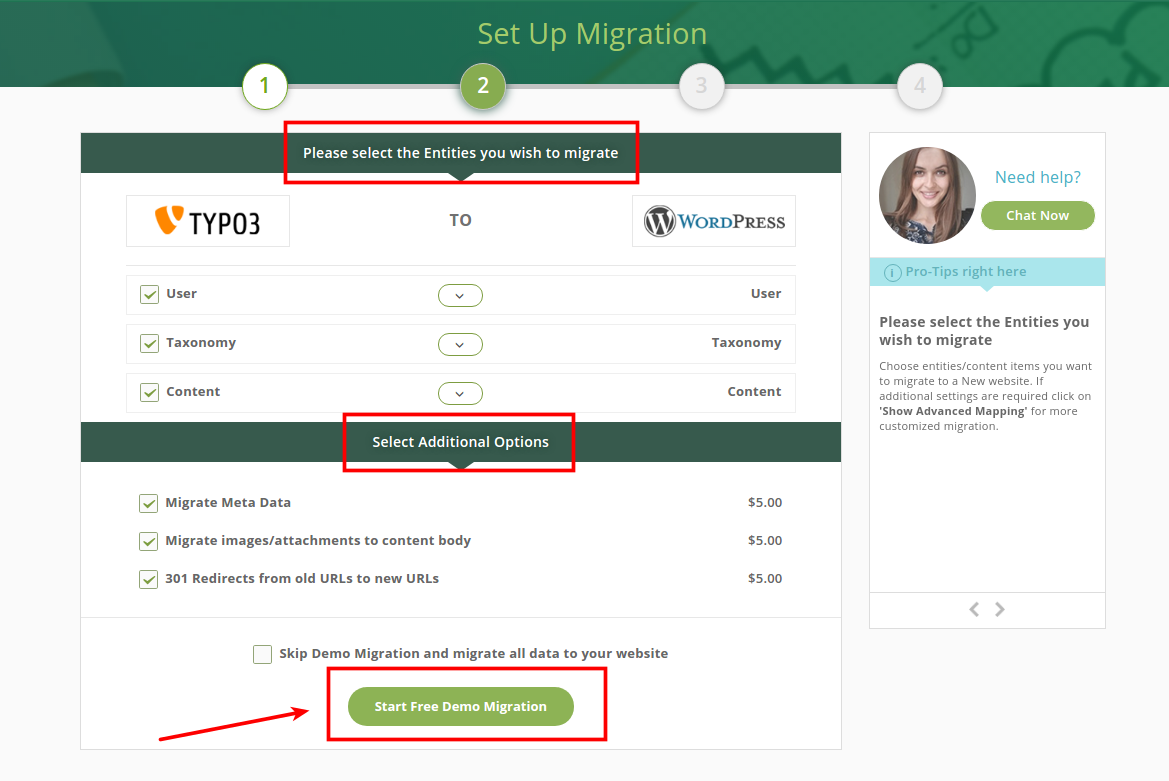Click the WordPress logo
Viewport: 1169px width, 781px height.
click(714, 221)
